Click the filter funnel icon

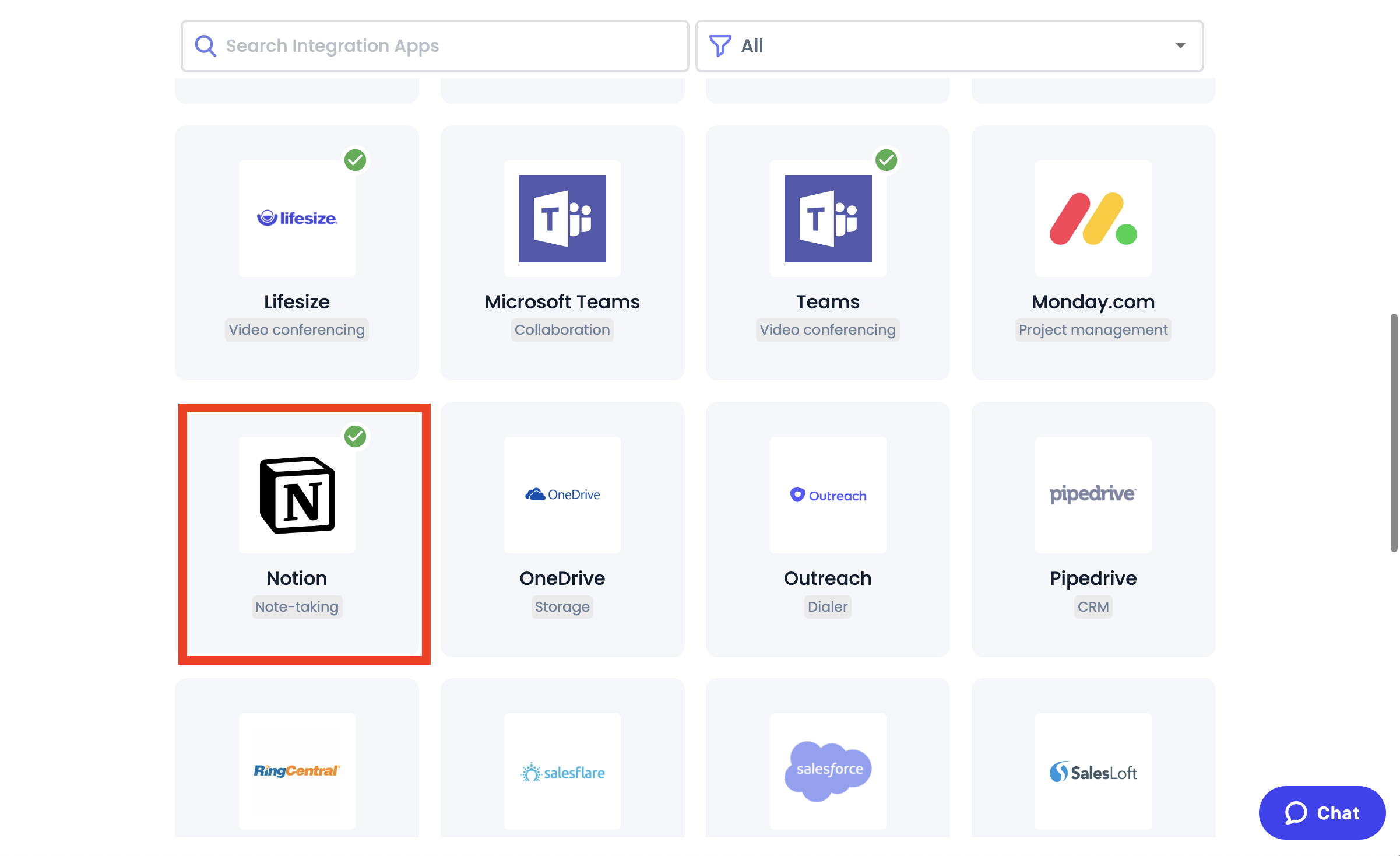(x=720, y=45)
